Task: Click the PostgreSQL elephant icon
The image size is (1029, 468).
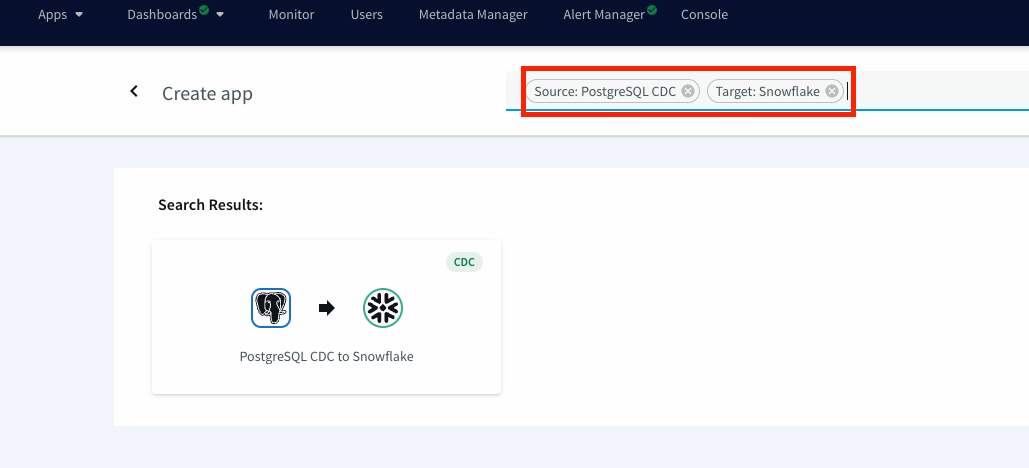Action: click(x=271, y=308)
